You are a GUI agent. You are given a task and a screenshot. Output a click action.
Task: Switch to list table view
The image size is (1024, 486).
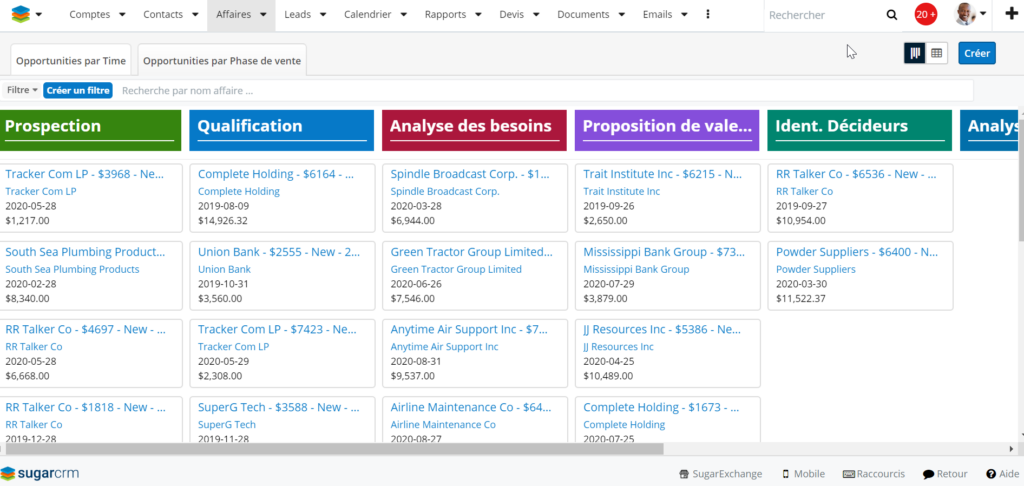tap(936, 54)
